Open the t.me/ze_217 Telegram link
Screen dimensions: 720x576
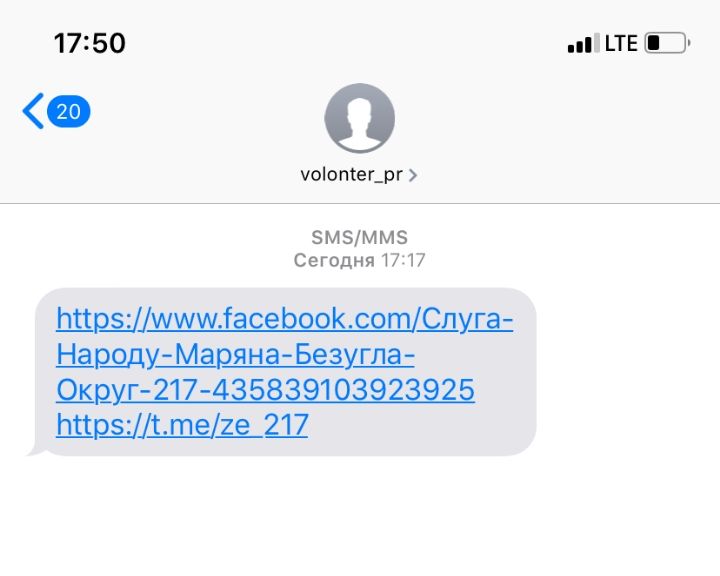point(182,425)
